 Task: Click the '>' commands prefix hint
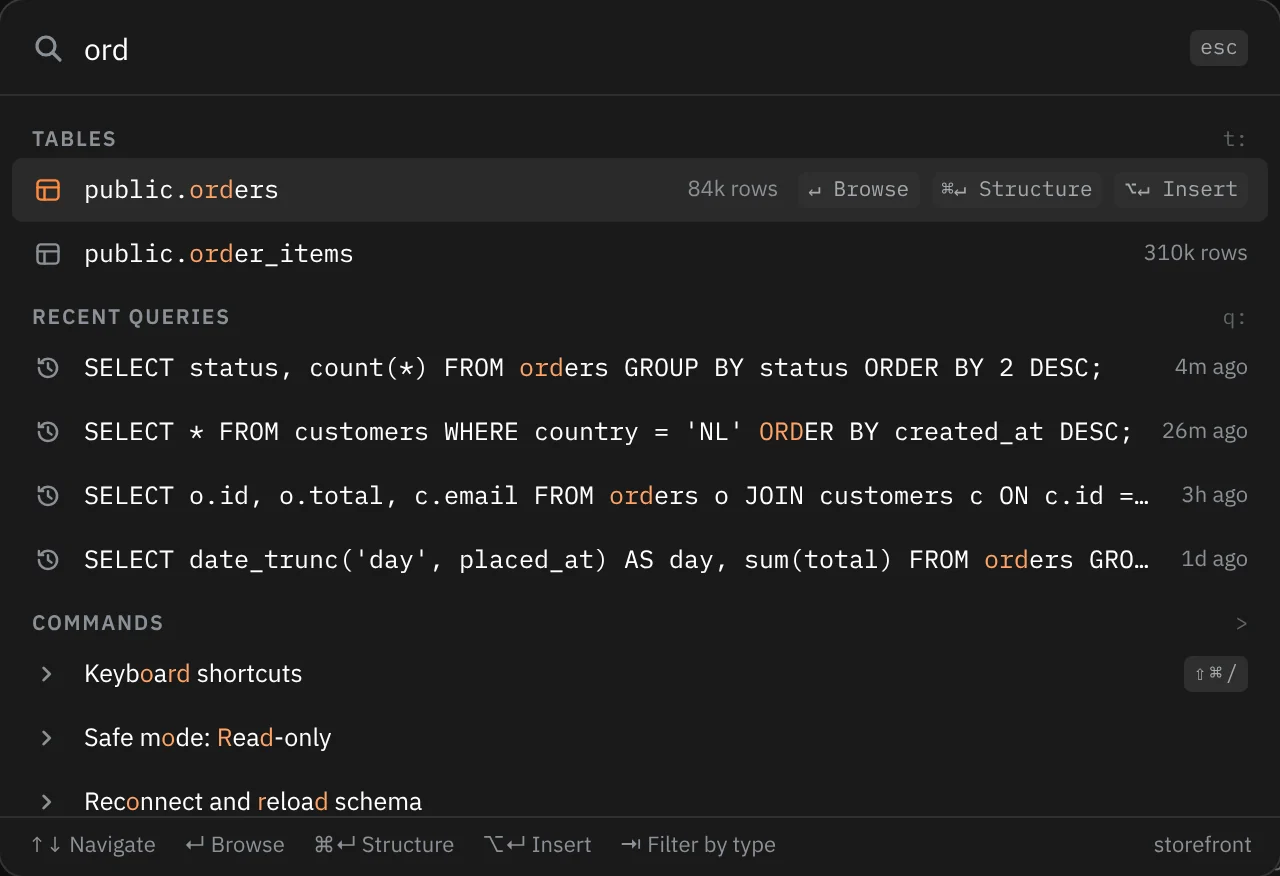1241,624
